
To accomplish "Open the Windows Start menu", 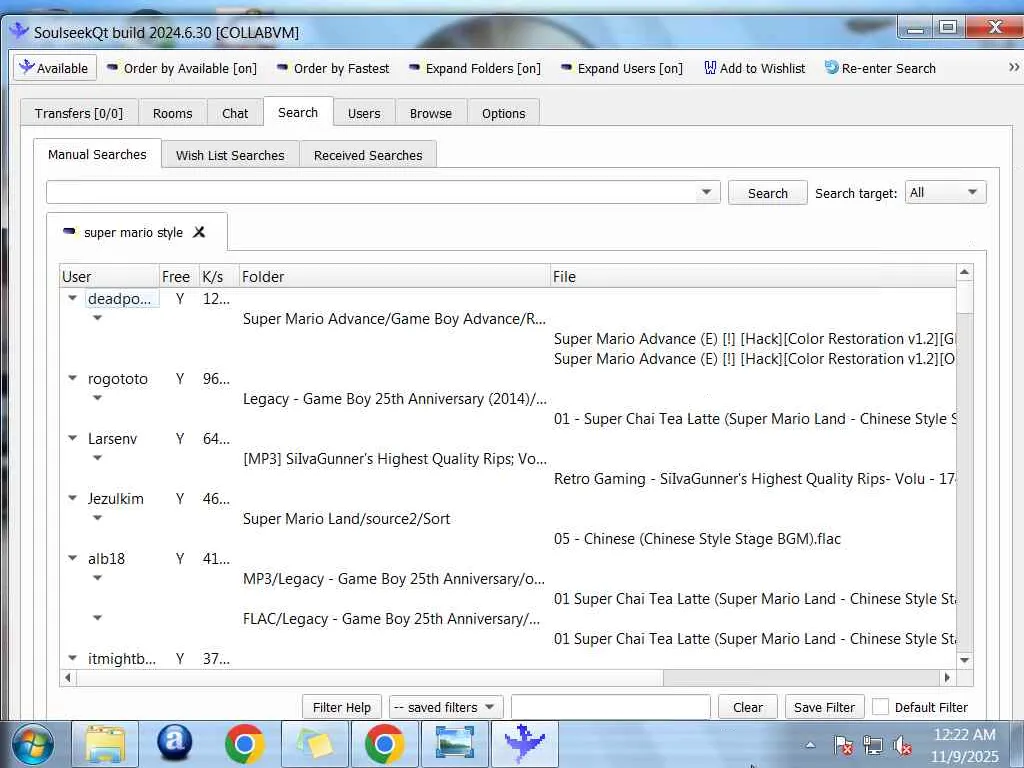I will click(31, 744).
